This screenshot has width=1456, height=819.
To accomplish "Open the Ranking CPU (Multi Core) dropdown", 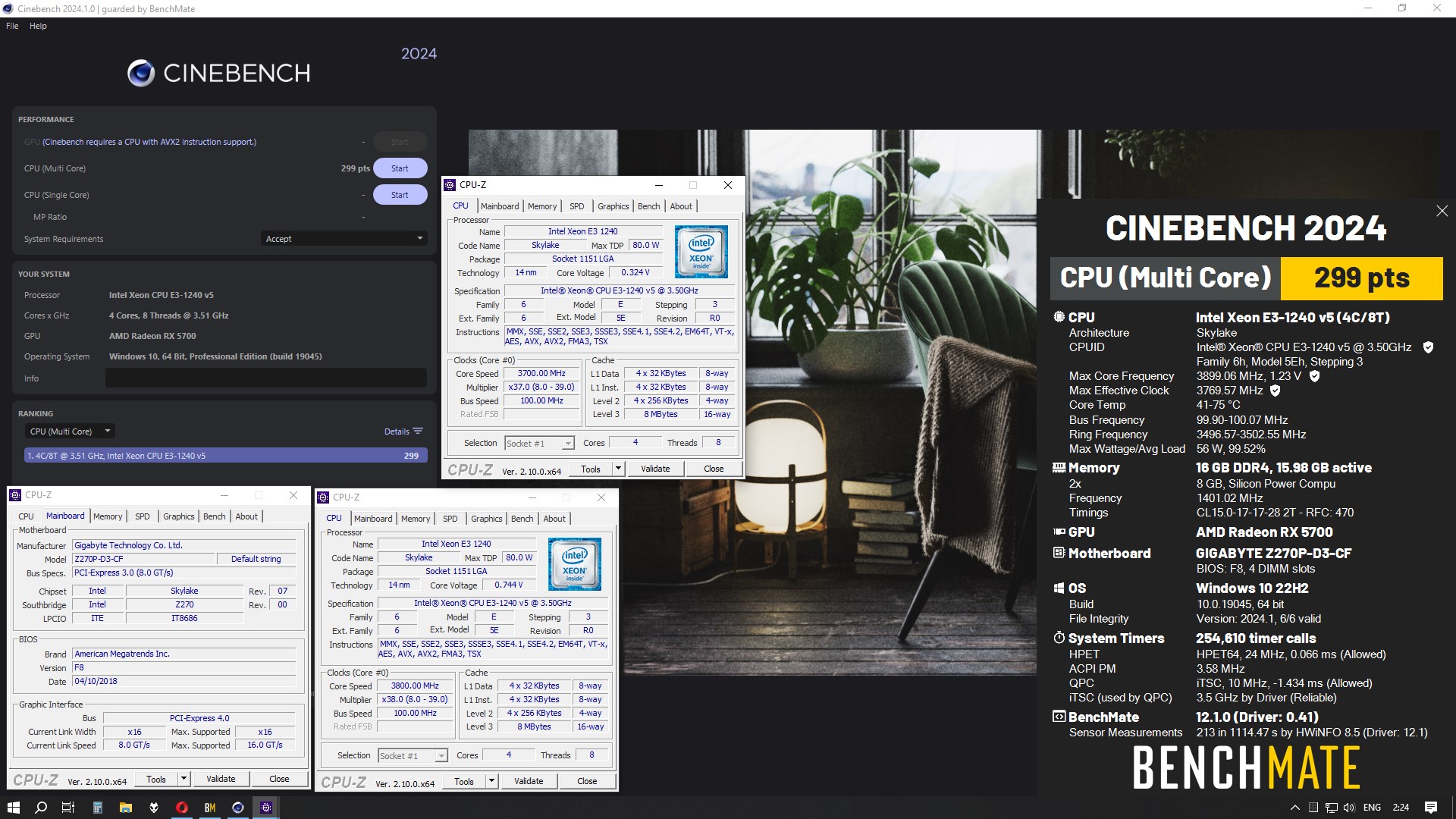I will pos(69,431).
